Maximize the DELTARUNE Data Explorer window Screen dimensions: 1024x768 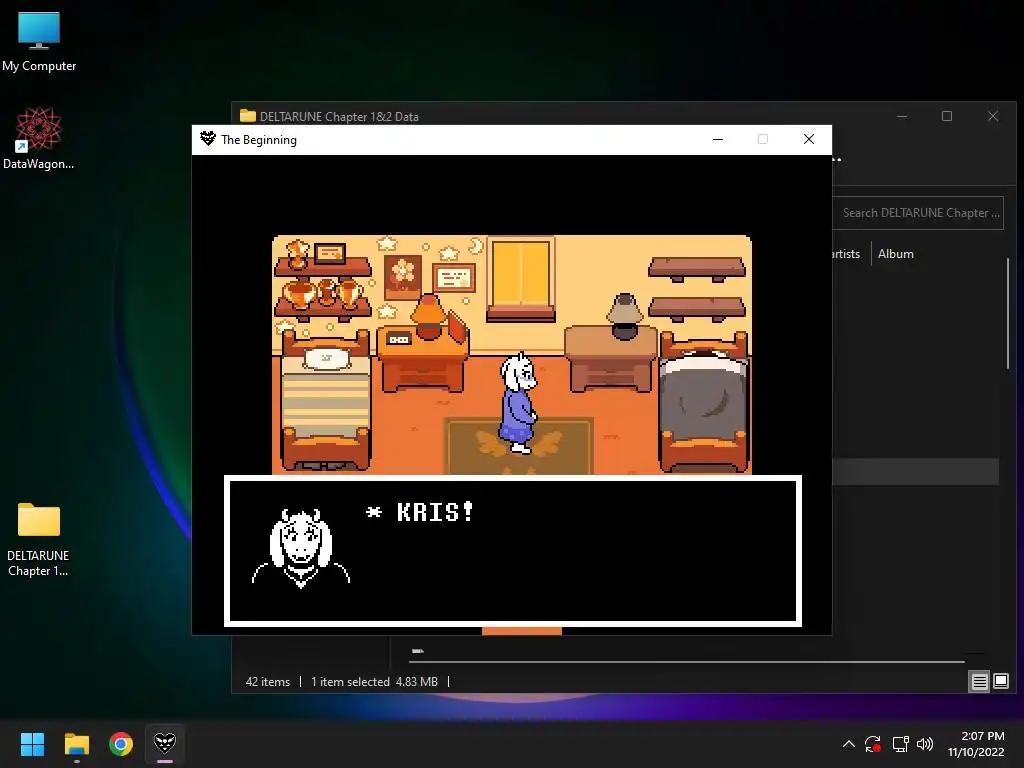[x=947, y=116]
